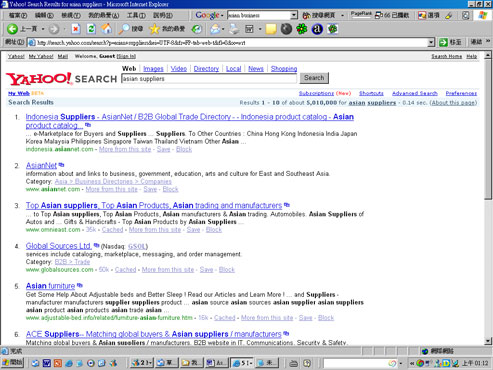Click the Go arrow button beside address bar
The image size is (493, 370).
click(451, 42)
